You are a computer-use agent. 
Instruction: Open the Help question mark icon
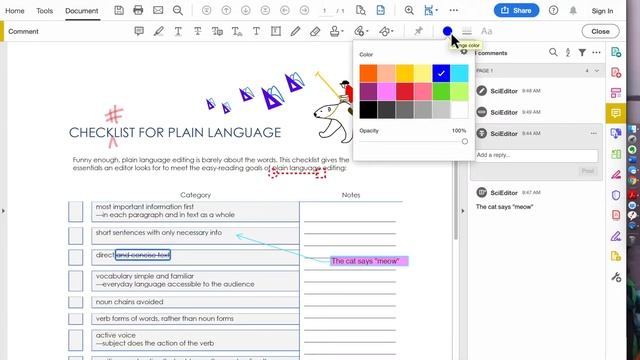tap(553, 11)
